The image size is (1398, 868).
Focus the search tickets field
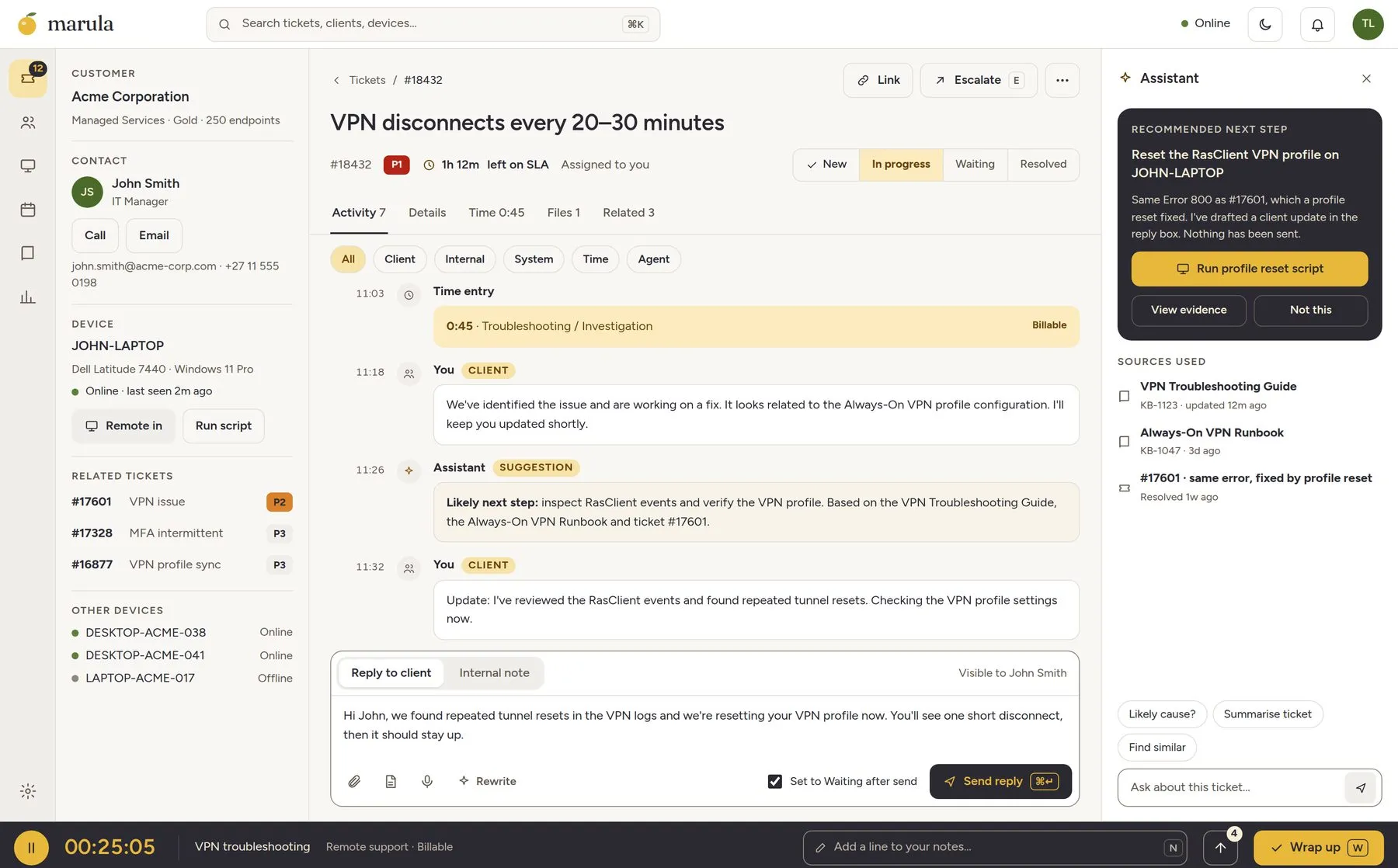point(433,24)
